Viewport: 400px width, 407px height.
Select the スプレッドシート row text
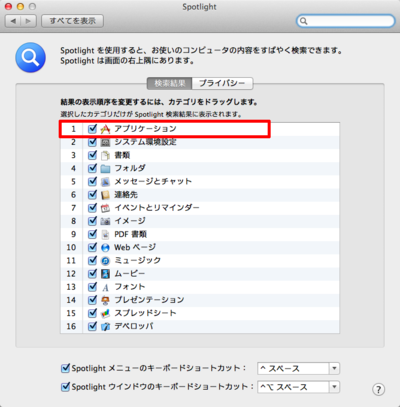tap(145, 313)
